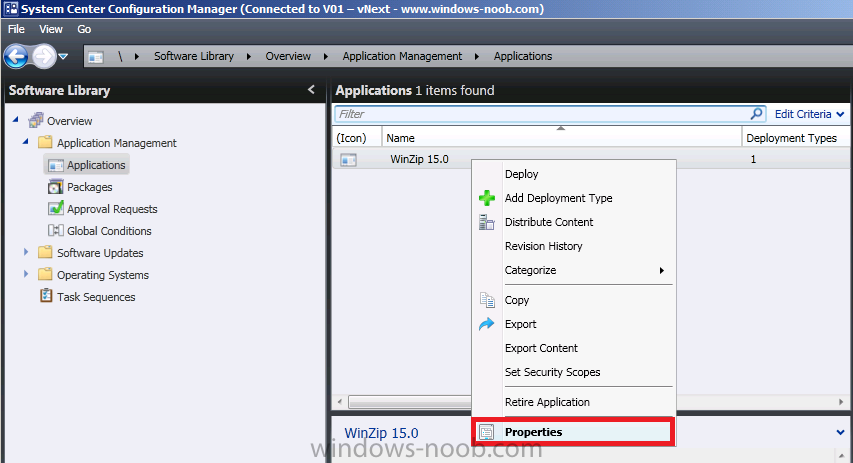Viewport: 853px width, 463px height.
Task: Expand the arrow after Application Management breadcrumb
Action: click(477, 57)
